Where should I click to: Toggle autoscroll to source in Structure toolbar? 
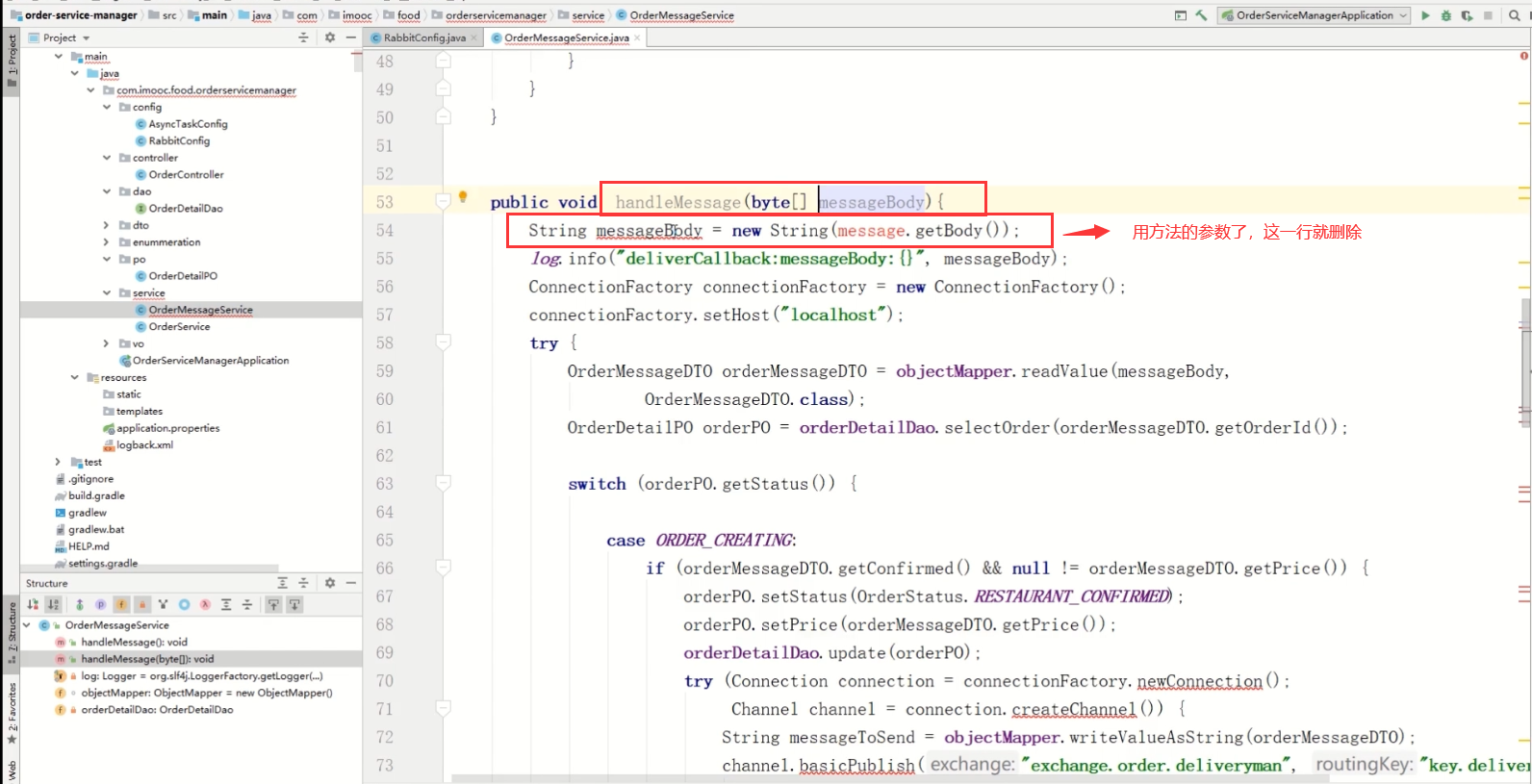pos(273,604)
